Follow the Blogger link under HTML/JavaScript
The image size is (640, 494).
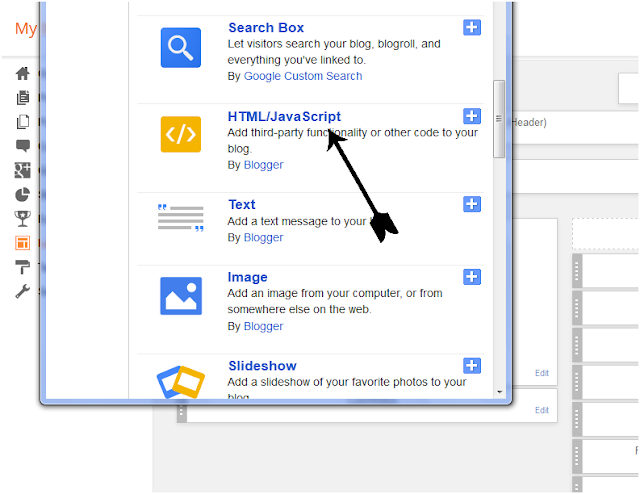[x=263, y=165]
